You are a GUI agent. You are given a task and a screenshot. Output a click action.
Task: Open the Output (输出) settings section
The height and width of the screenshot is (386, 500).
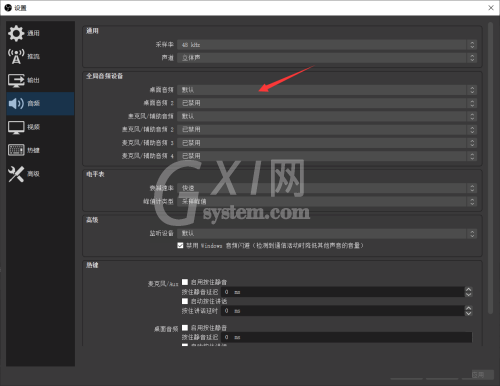pos(40,80)
